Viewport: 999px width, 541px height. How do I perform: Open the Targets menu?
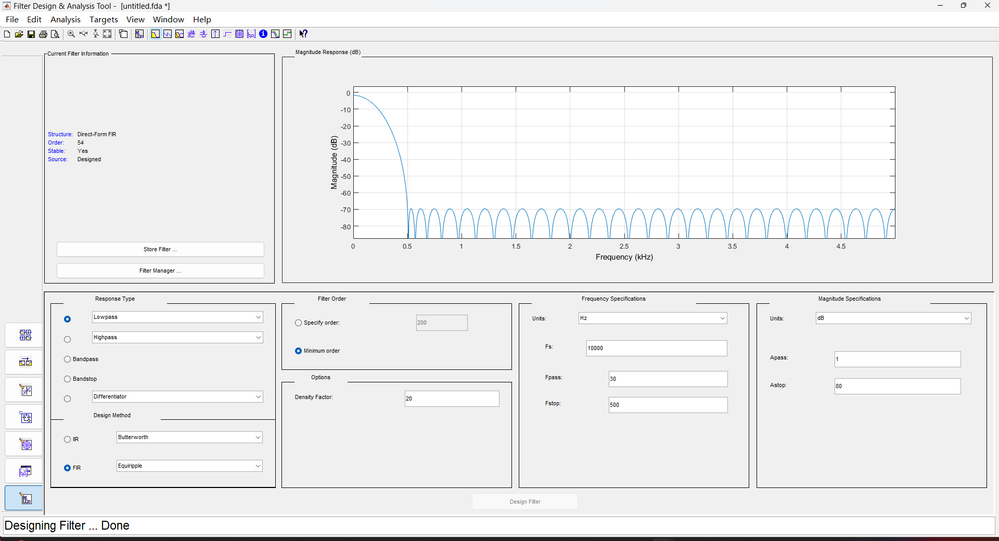[103, 19]
